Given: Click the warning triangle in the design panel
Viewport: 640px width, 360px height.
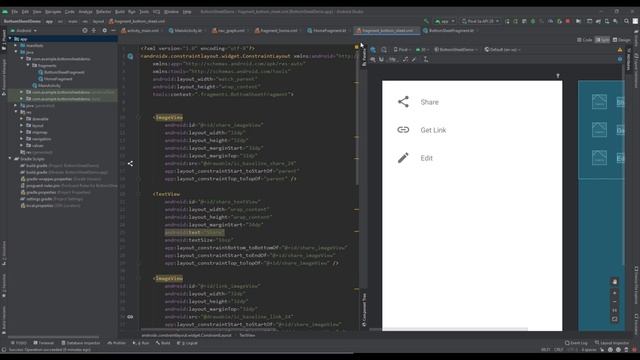Looking at the screenshot, I should point(620,50).
